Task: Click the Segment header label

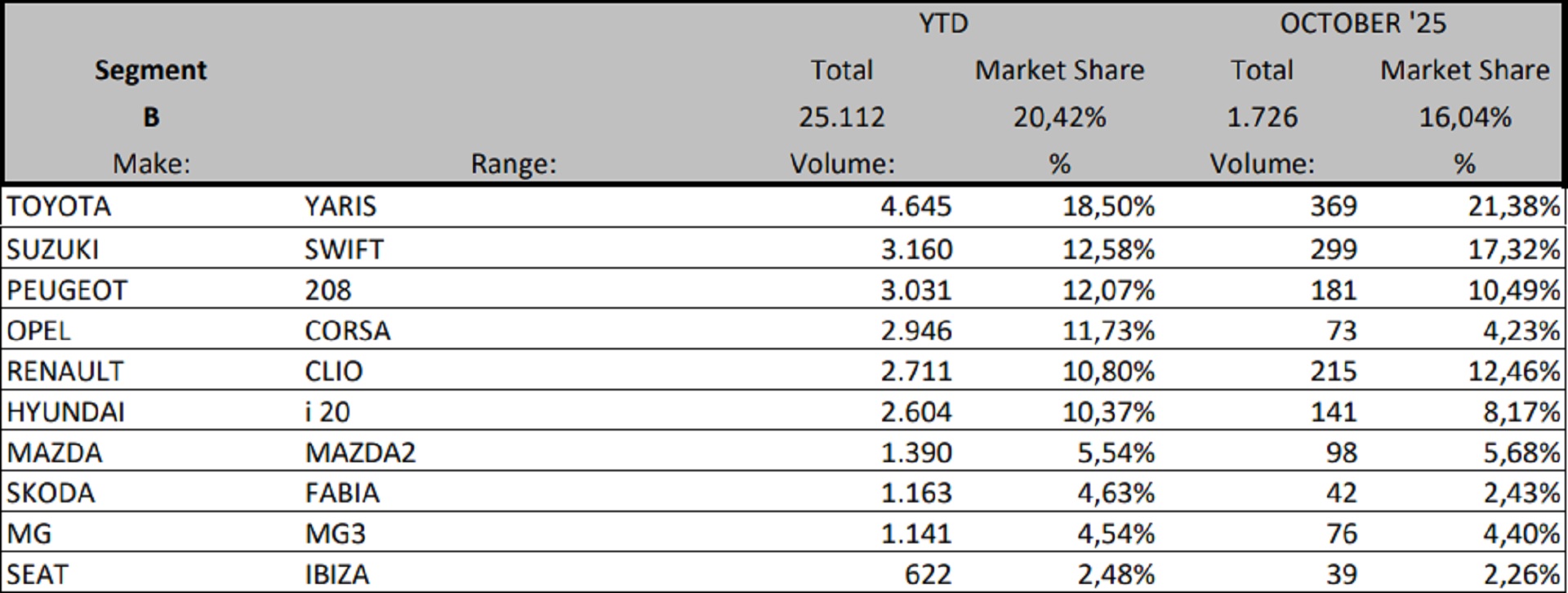Action: 150,70
